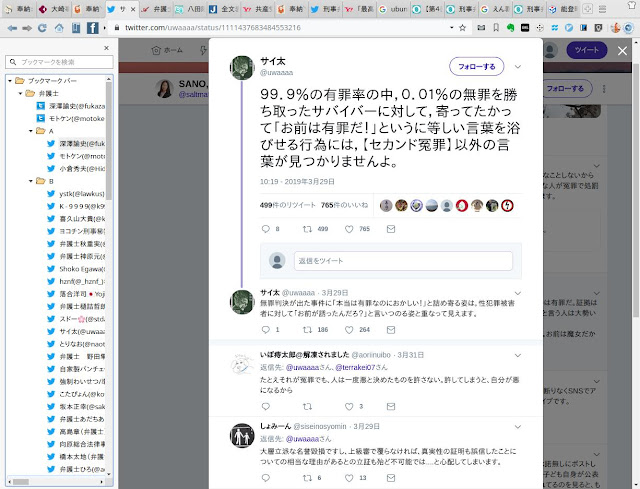Send main tweet via direct message
This screenshot has height=489, width=640.
[x=391, y=229]
